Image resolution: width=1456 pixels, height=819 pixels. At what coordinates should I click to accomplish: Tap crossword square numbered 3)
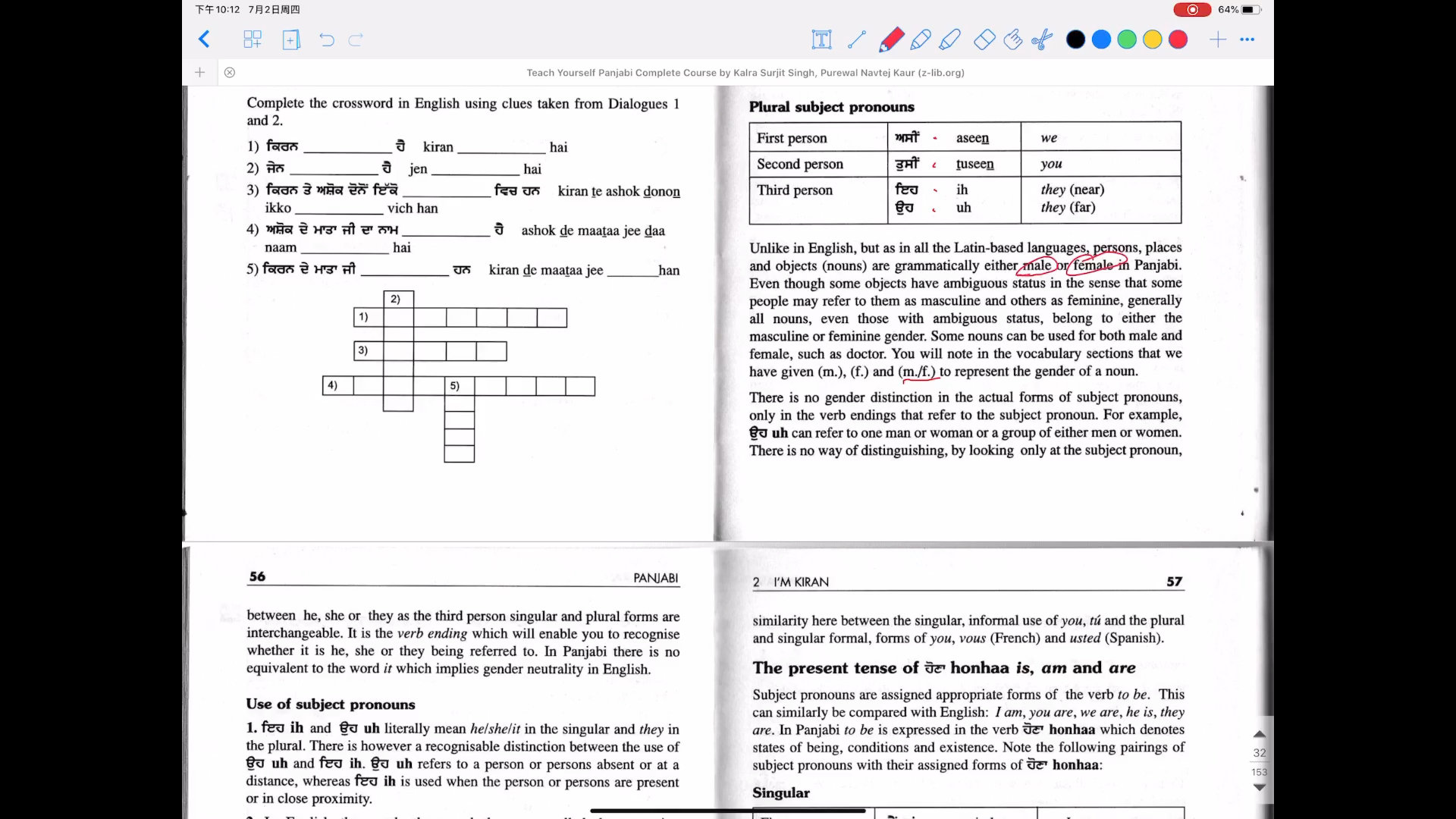[x=369, y=350]
